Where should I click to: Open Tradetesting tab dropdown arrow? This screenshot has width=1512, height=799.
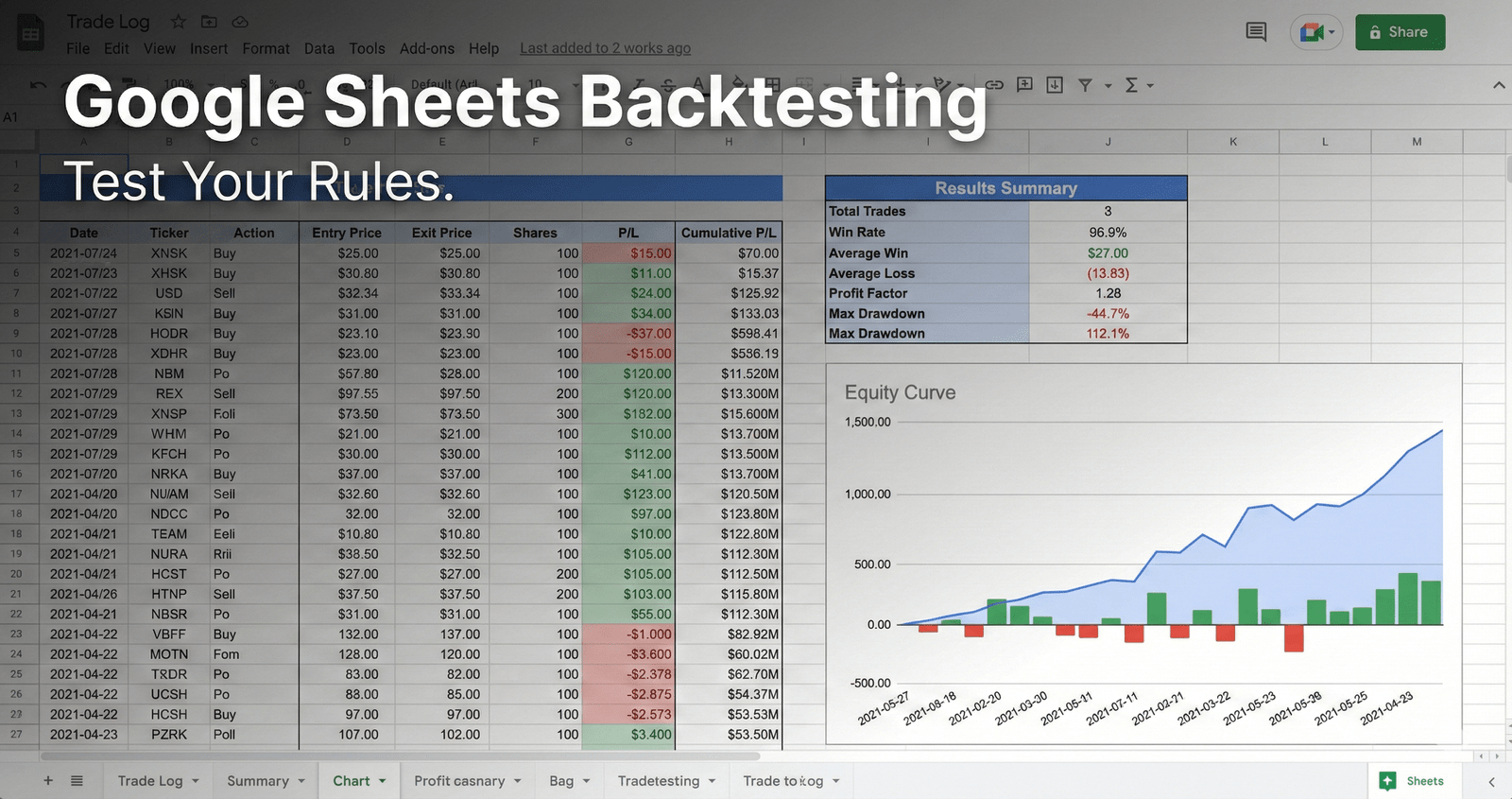713,781
